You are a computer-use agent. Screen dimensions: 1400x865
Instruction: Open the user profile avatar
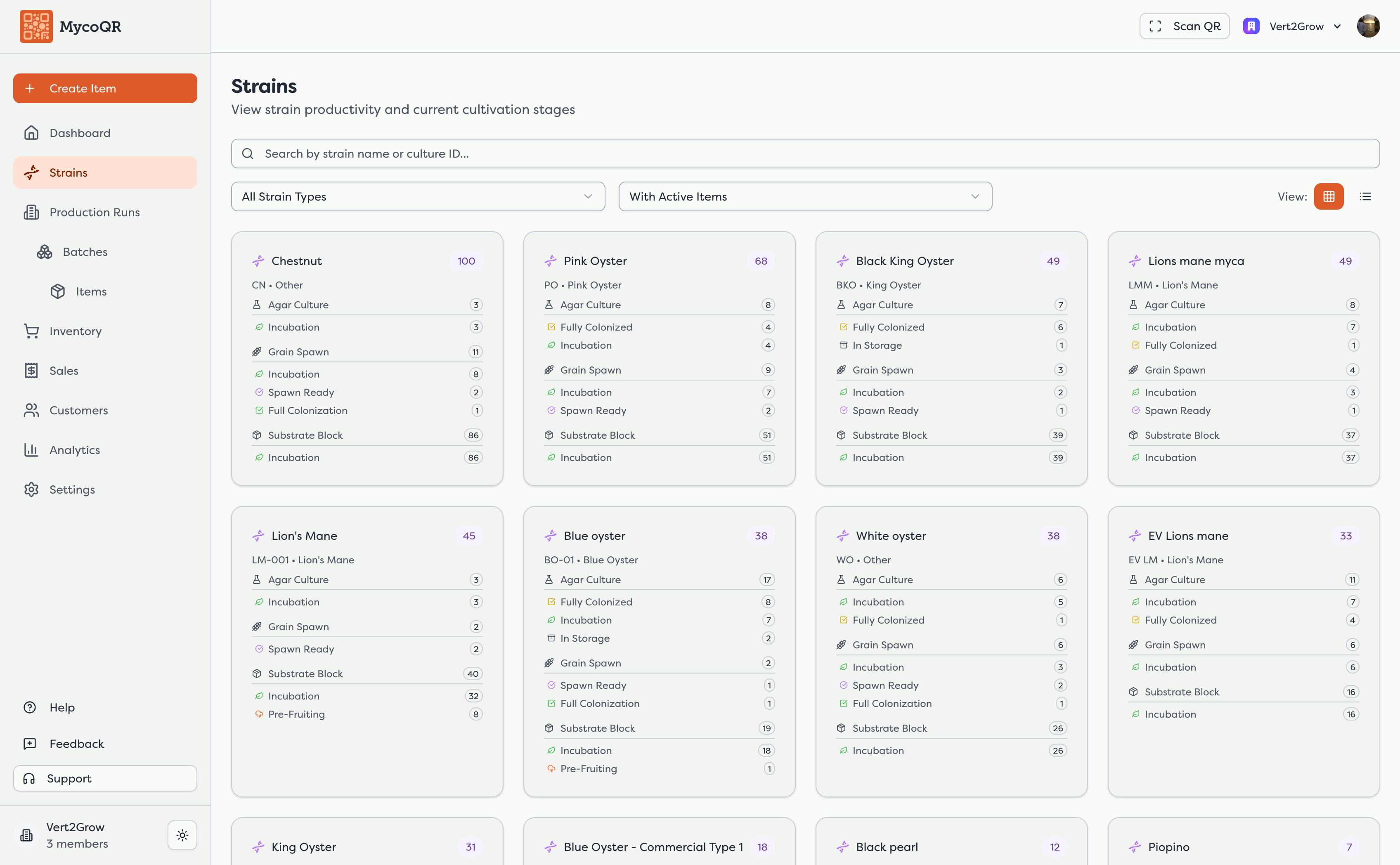point(1368,26)
